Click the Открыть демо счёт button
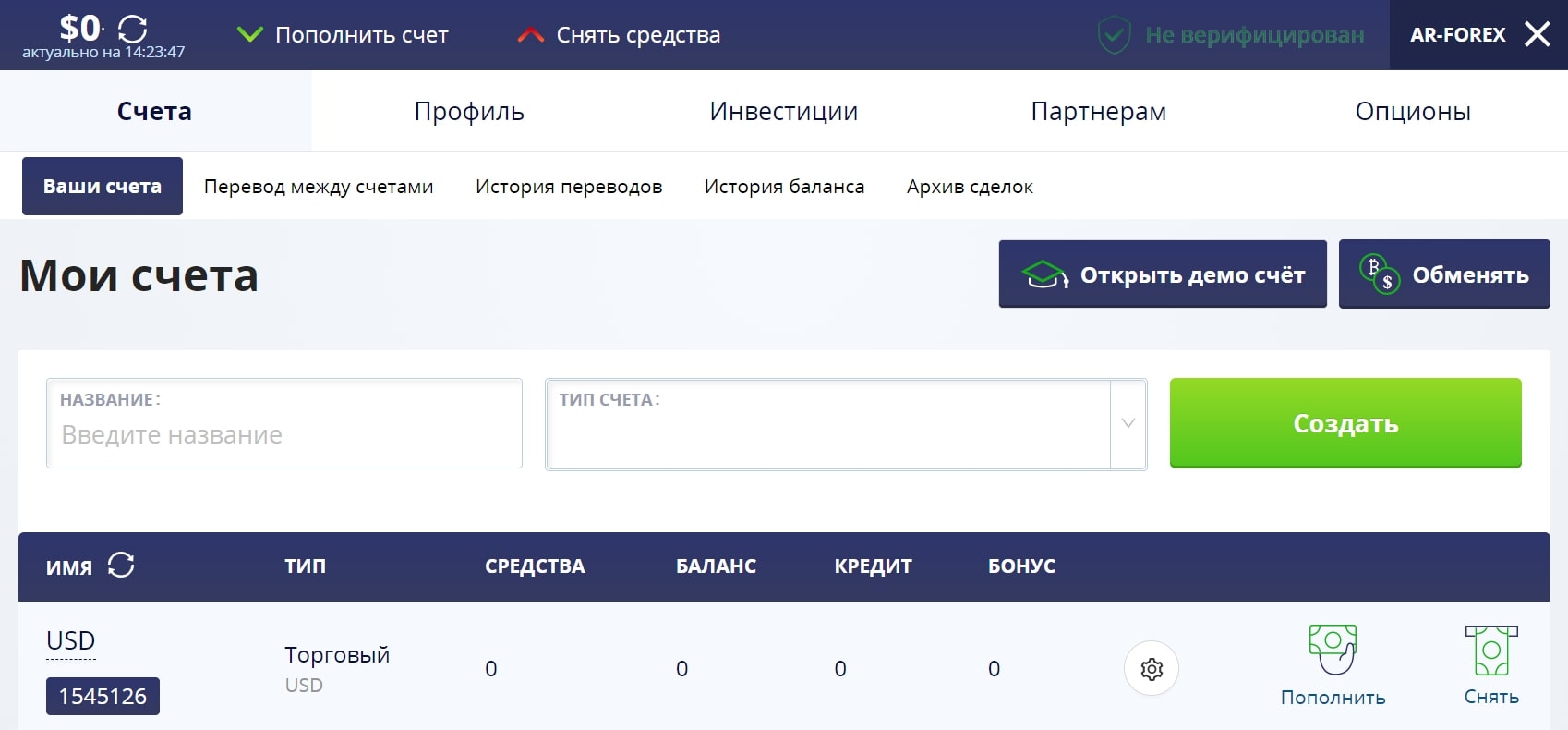This screenshot has width=1568, height=730. (x=1163, y=274)
